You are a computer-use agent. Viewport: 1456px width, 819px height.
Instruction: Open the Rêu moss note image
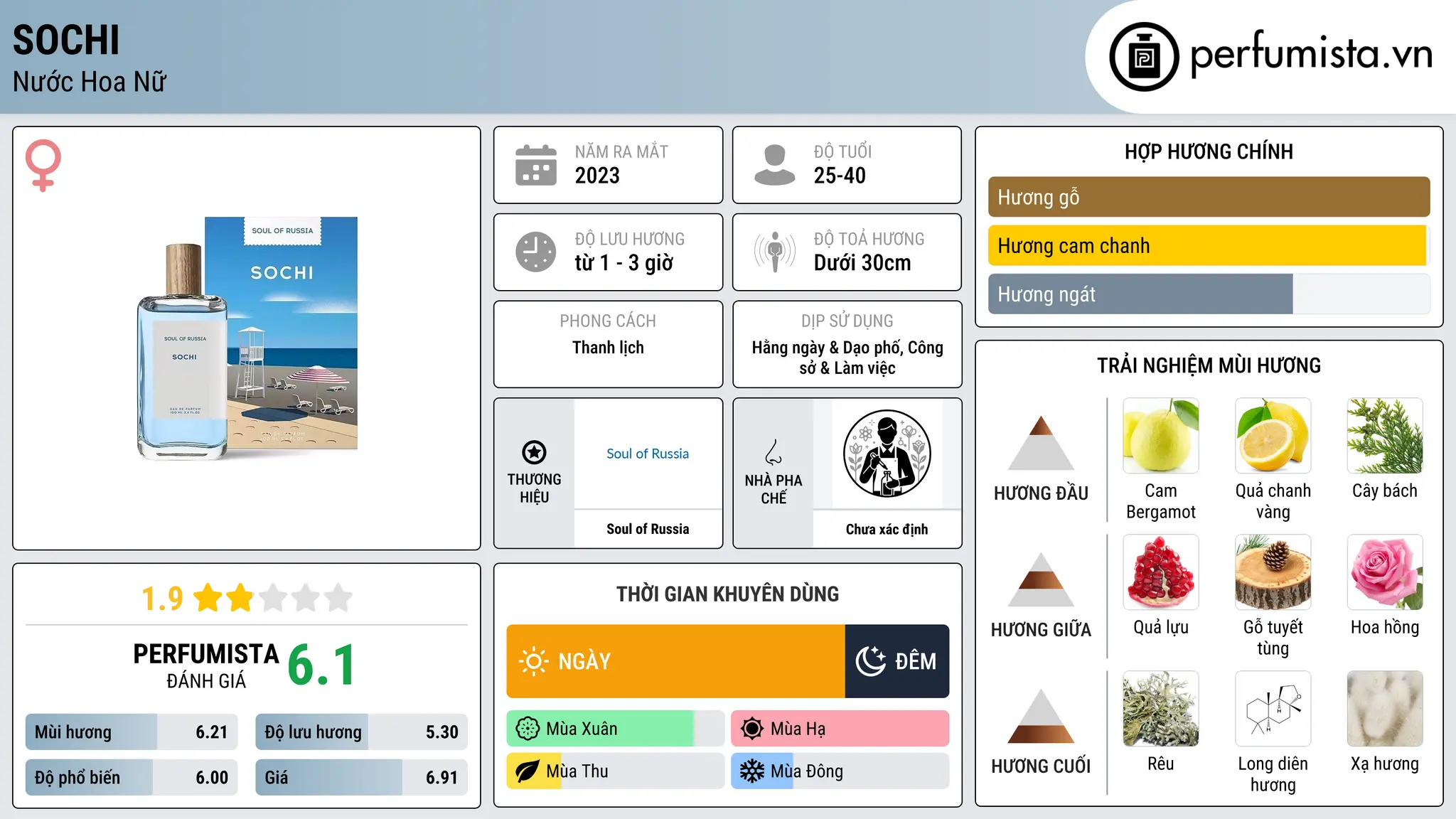click(x=1161, y=709)
